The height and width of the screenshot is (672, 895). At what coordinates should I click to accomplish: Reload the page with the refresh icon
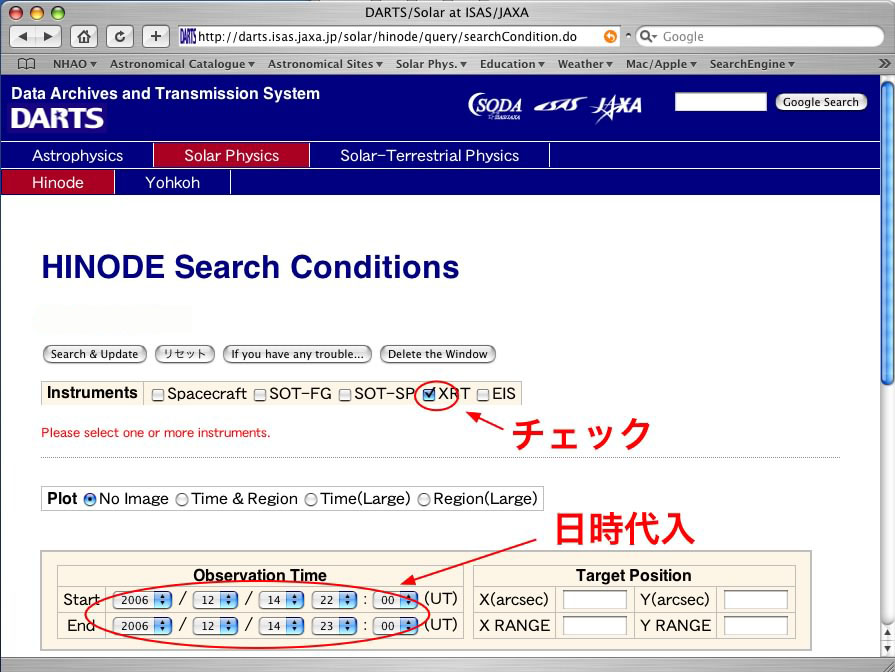point(120,37)
